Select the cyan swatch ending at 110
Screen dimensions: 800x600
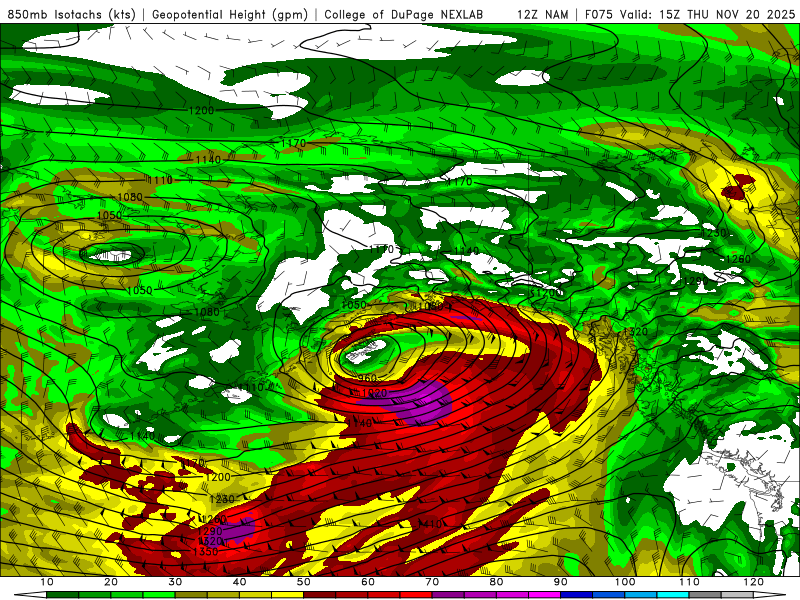(x=673, y=595)
